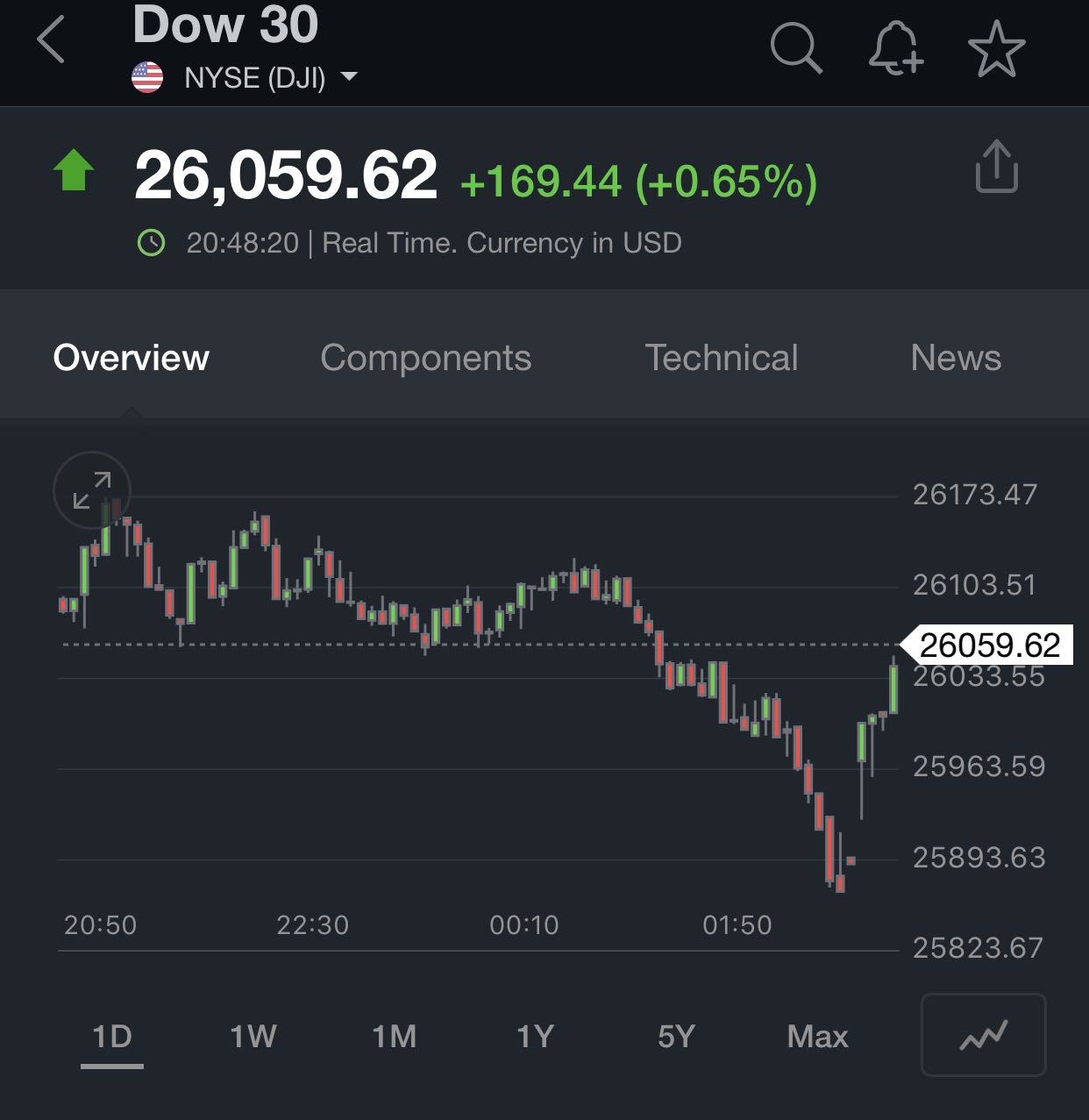Tap the share icon
The image size is (1089, 1120).
[x=996, y=167]
